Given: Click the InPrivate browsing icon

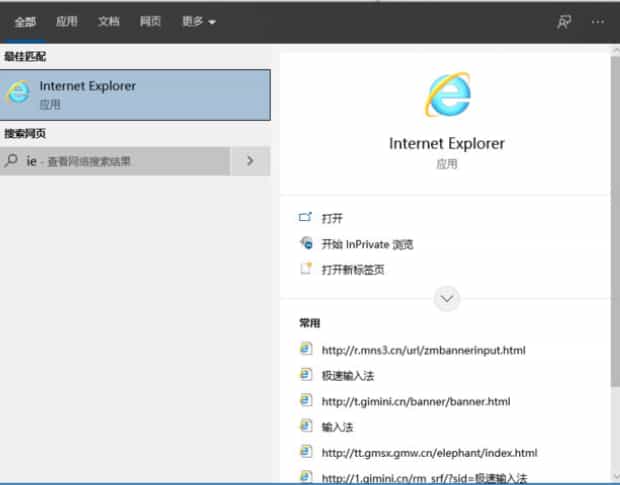Looking at the screenshot, I should [306, 243].
